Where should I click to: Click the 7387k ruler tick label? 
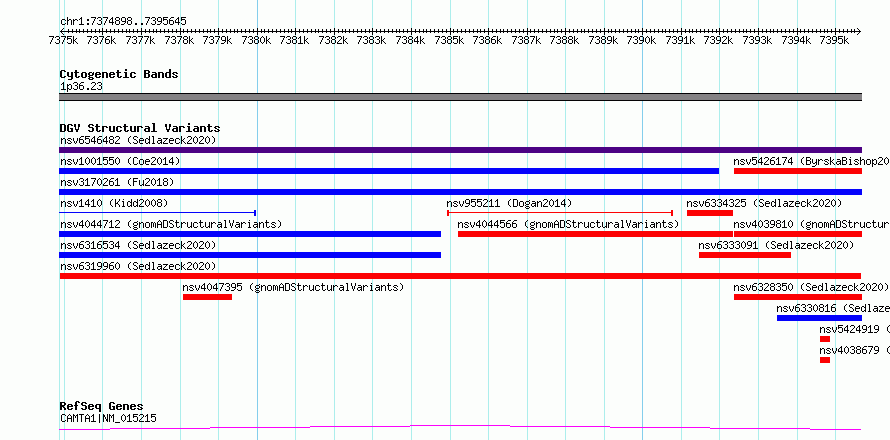click(526, 40)
